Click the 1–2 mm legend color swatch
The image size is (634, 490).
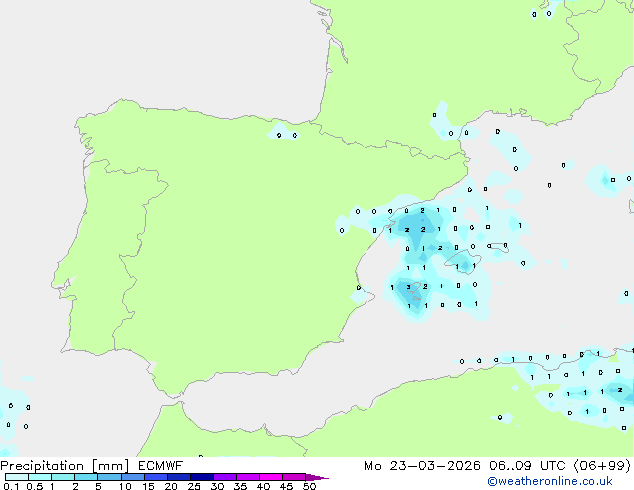coord(63,477)
